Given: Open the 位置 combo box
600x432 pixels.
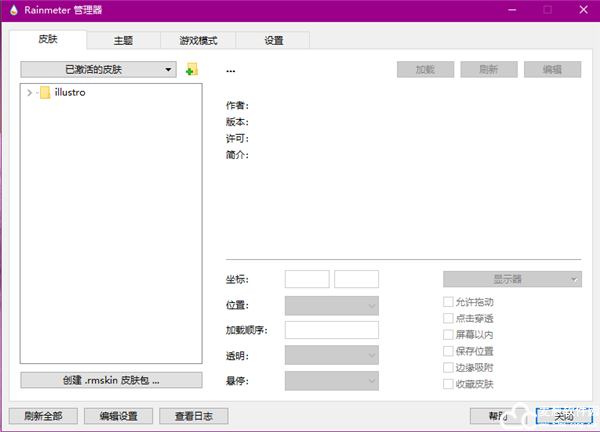Looking at the screenshot, I should [x=332, y=305].
